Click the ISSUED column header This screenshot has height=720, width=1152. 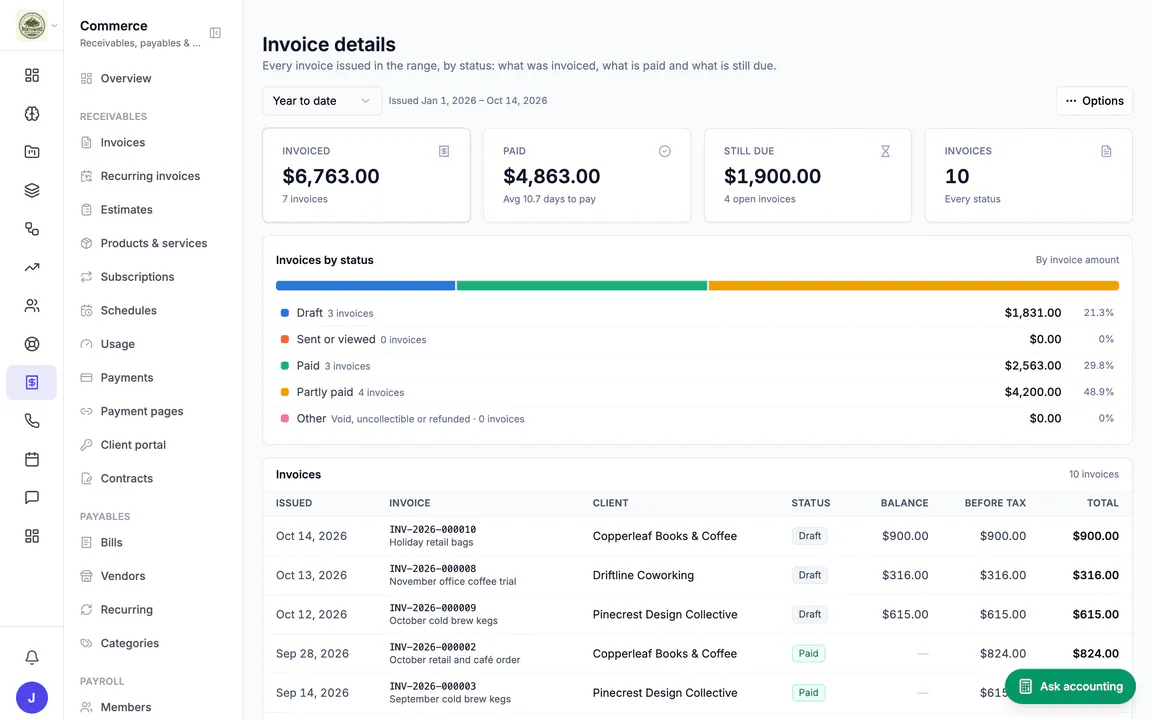pyautogui.click(x=294, y=503)
